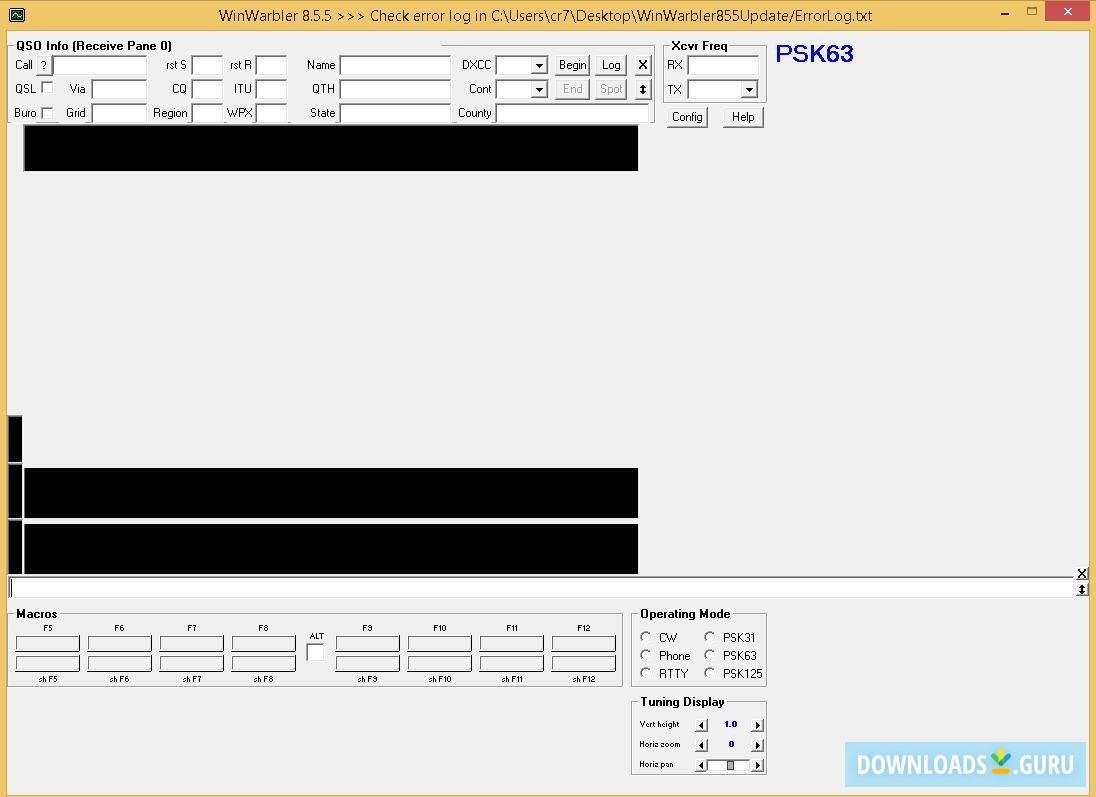Click the County input field
1096x797 pixels.
pyautogui.click(x=572, y=113)
